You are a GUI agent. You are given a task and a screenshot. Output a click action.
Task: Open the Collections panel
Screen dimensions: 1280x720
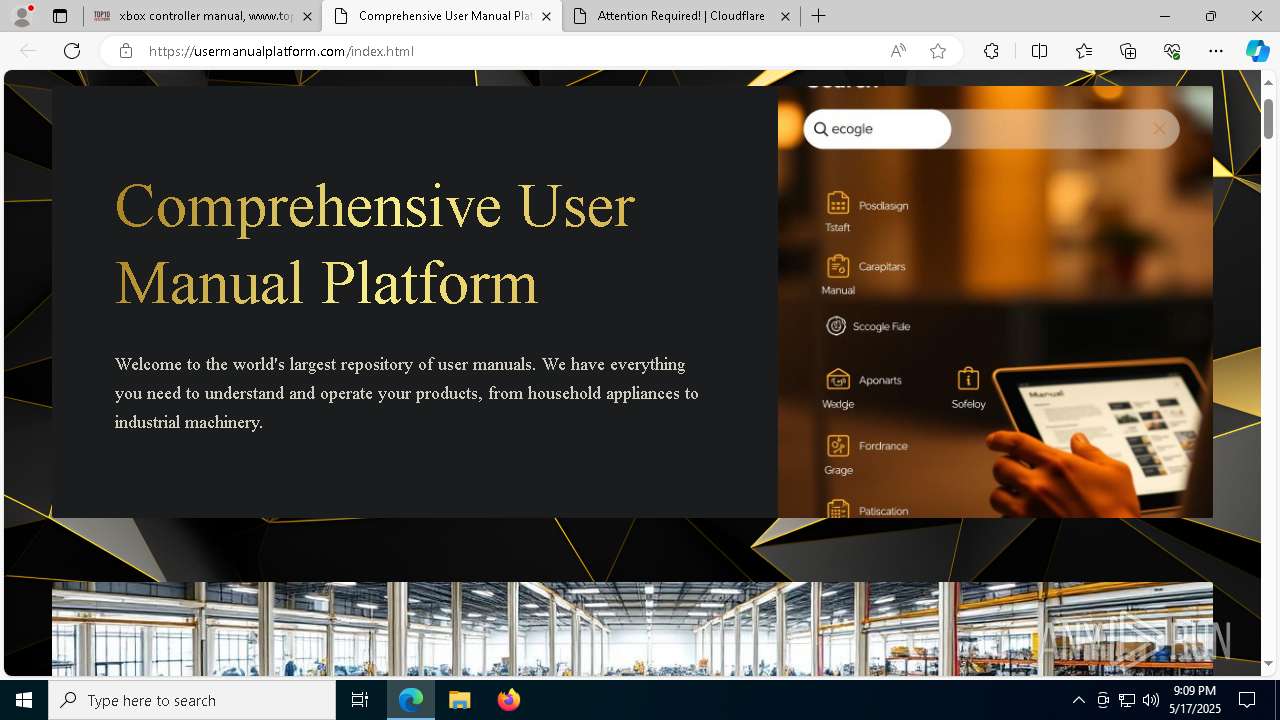point(1128,51)
